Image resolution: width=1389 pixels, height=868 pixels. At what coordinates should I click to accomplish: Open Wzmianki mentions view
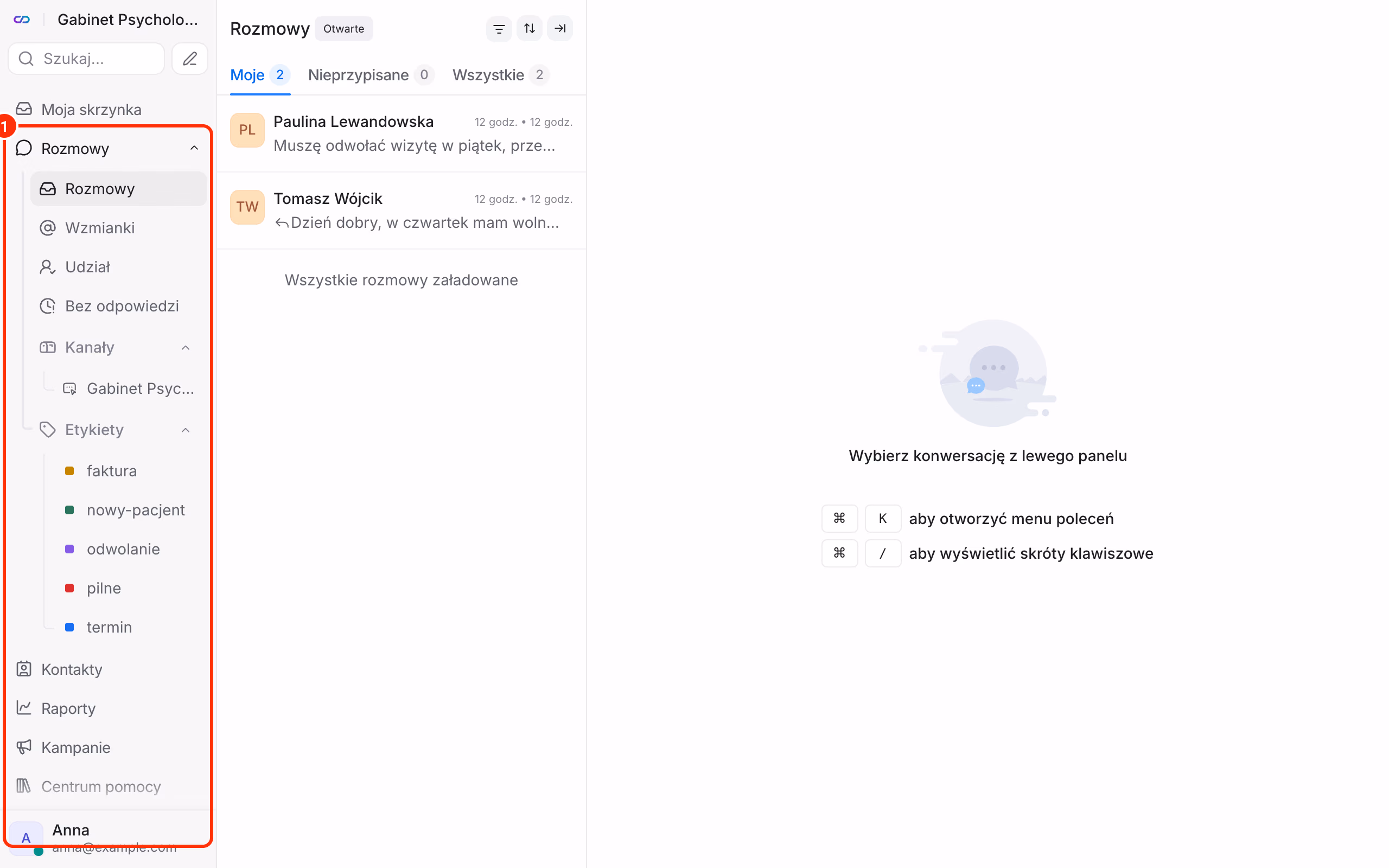point(118,228)
